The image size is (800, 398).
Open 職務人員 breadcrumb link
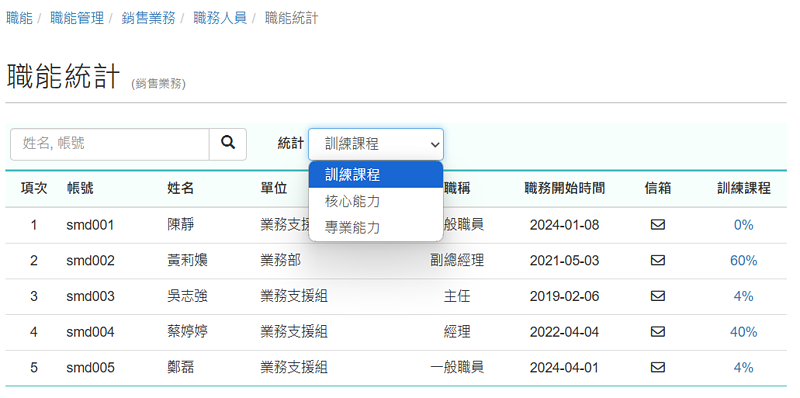point(220,18)
